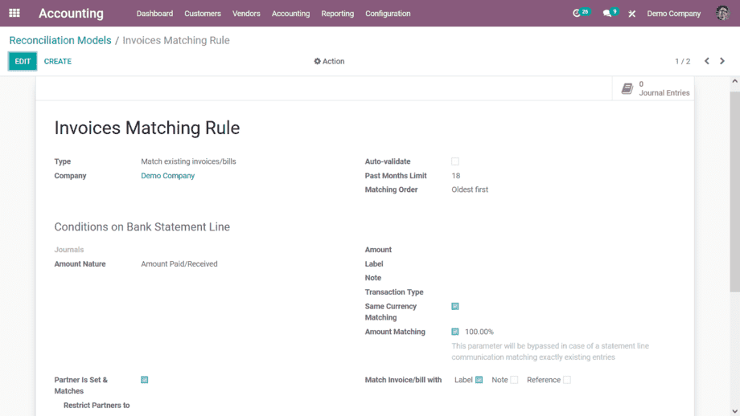Go to previous record arrow

click(707, 61)
